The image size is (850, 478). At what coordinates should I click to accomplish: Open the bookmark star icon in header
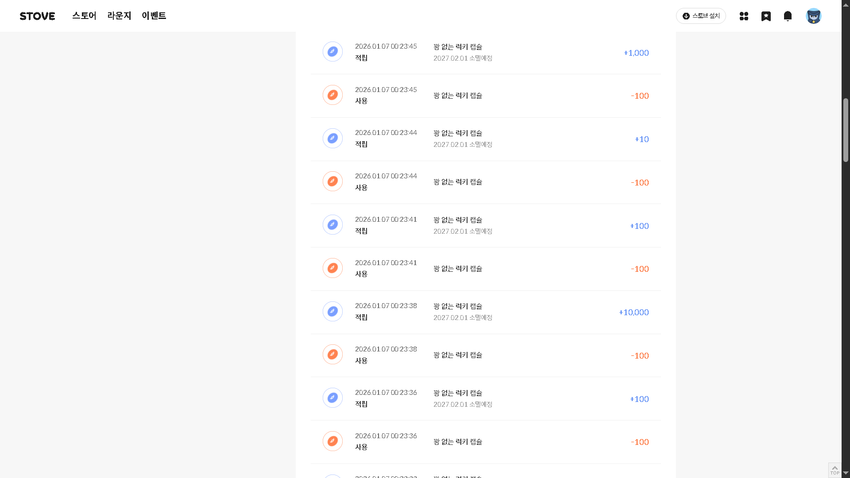766,16
